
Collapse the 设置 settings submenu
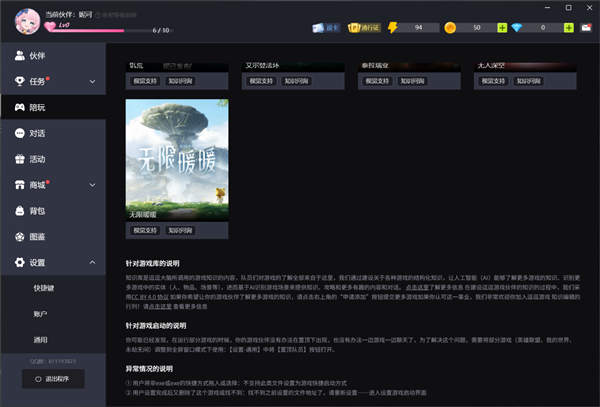[x=92, y=263]
